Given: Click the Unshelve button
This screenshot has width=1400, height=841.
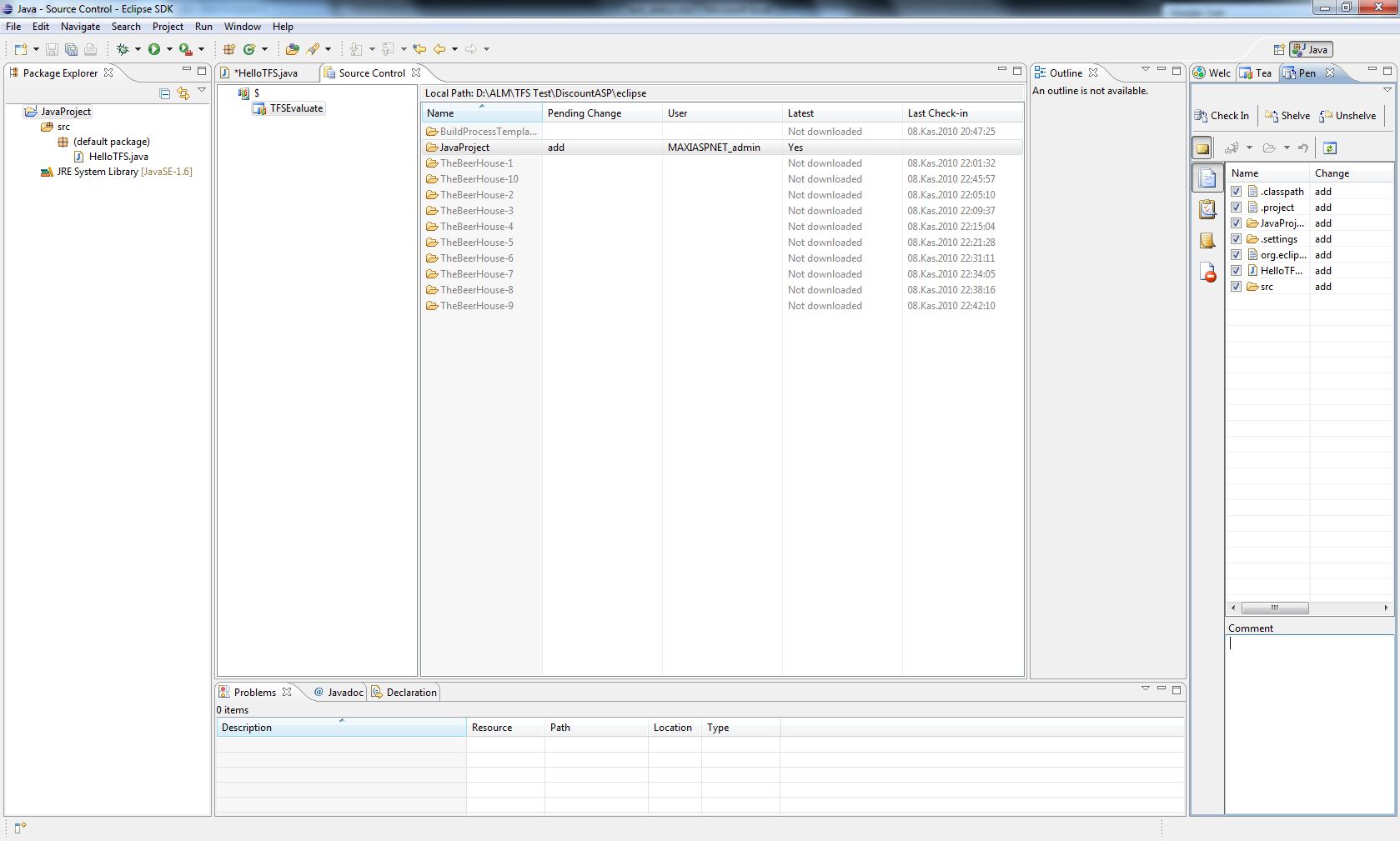Looking at the screenshot, I should pyautogui.click(x=1348, y=116).
